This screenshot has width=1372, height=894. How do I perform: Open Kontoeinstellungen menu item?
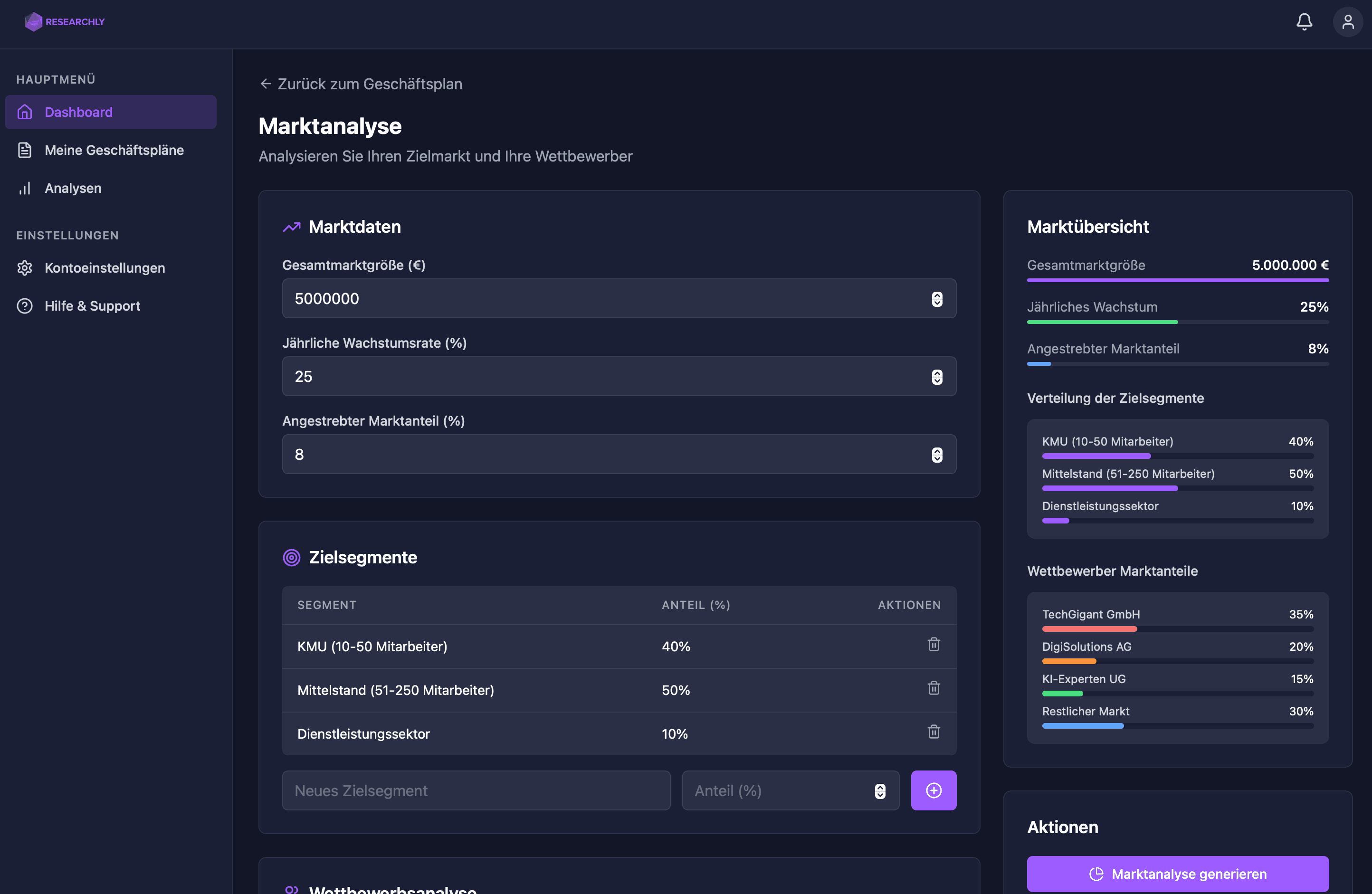pos(111,268)
